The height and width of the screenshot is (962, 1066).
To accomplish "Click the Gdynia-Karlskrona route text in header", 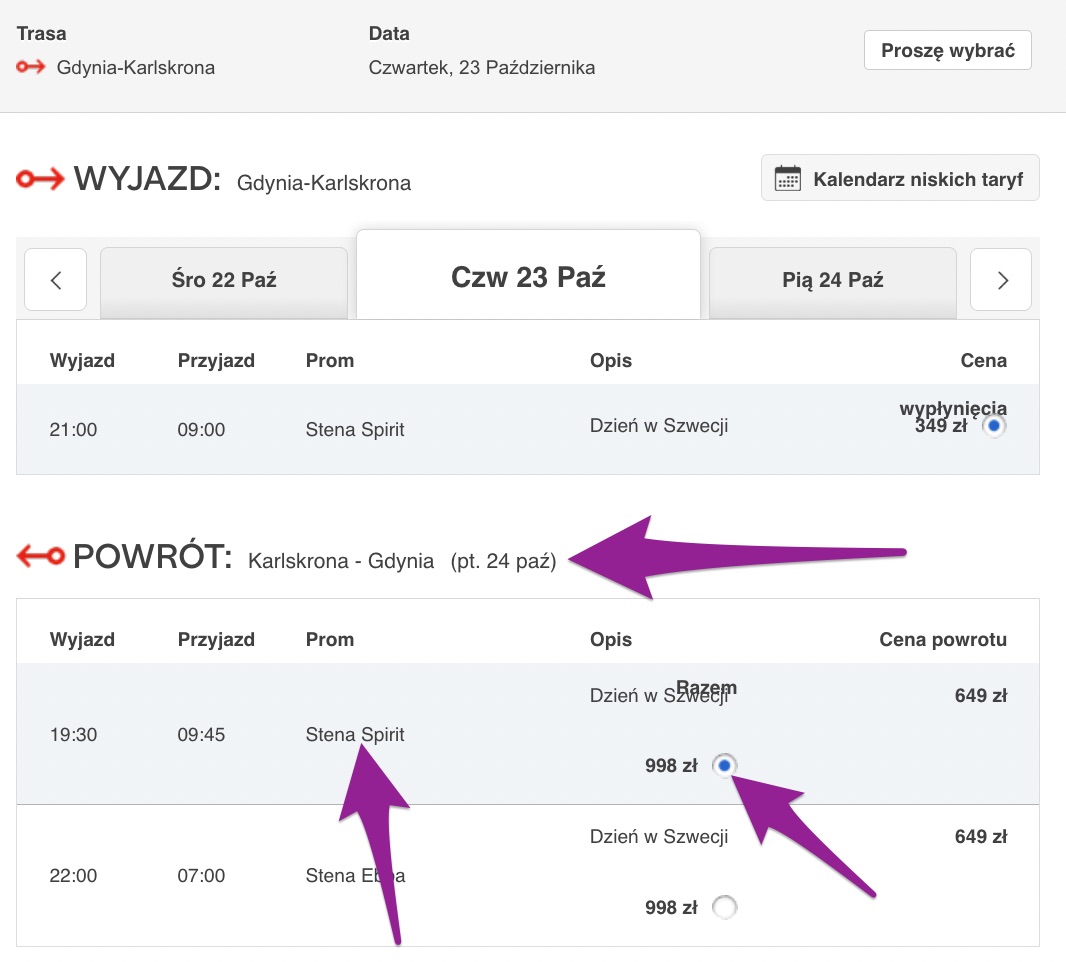I will coord(136,68).
